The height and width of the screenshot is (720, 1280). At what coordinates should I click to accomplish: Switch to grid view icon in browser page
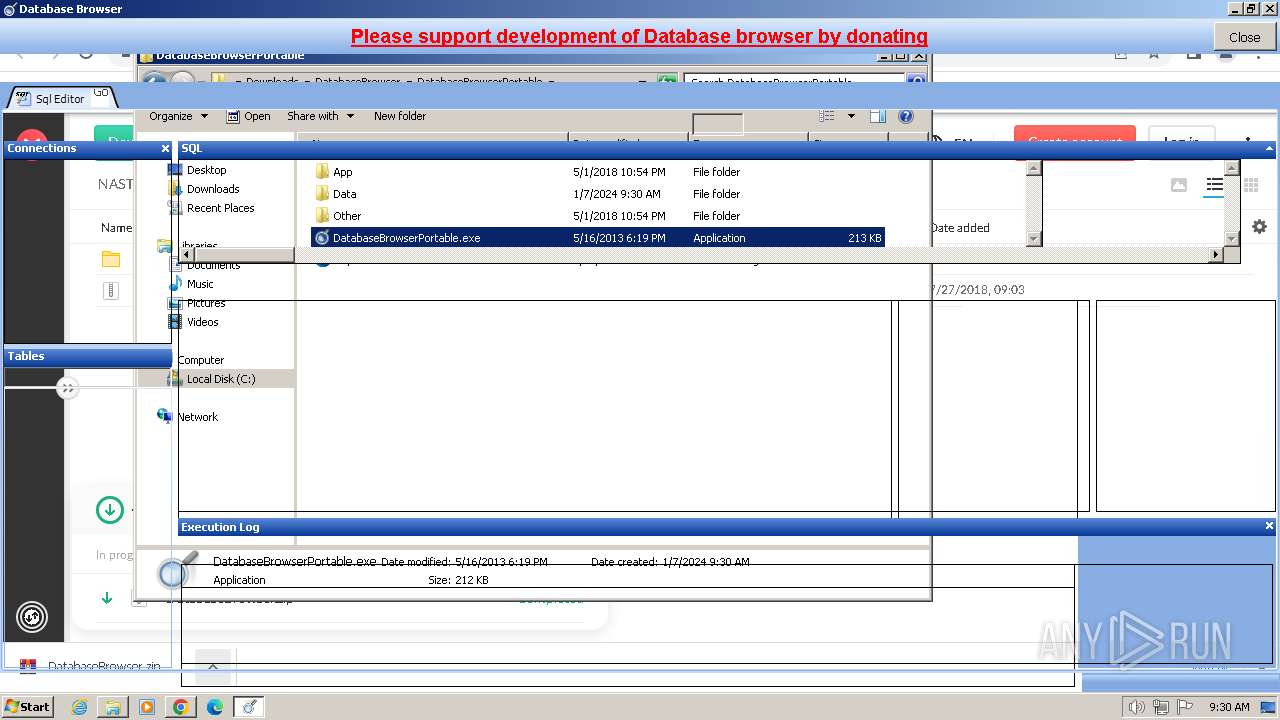1250,185
